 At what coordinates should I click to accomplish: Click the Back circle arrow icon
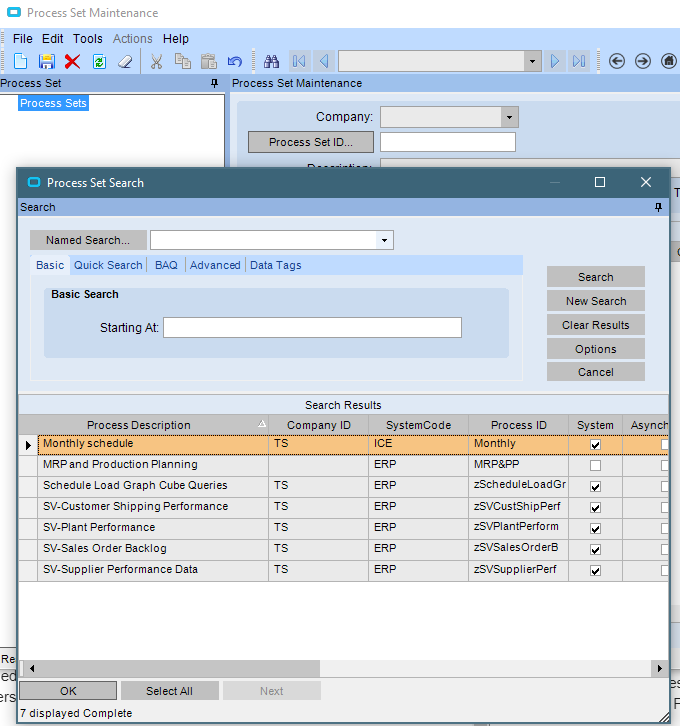click(x=617, y=61)
